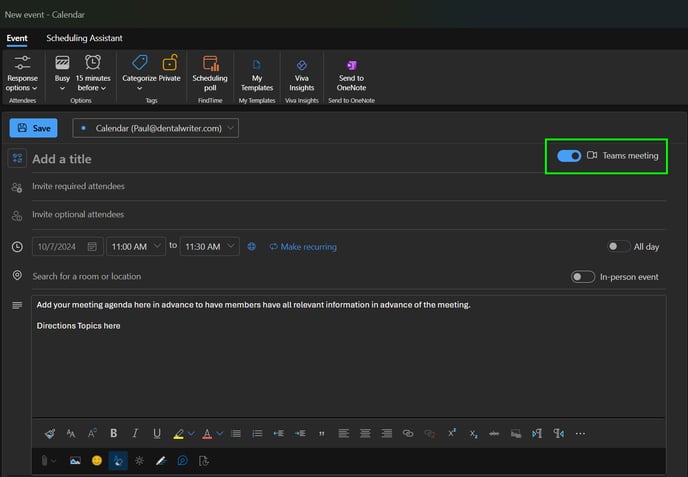Open the Busy status dropdown

coord(62,73)
